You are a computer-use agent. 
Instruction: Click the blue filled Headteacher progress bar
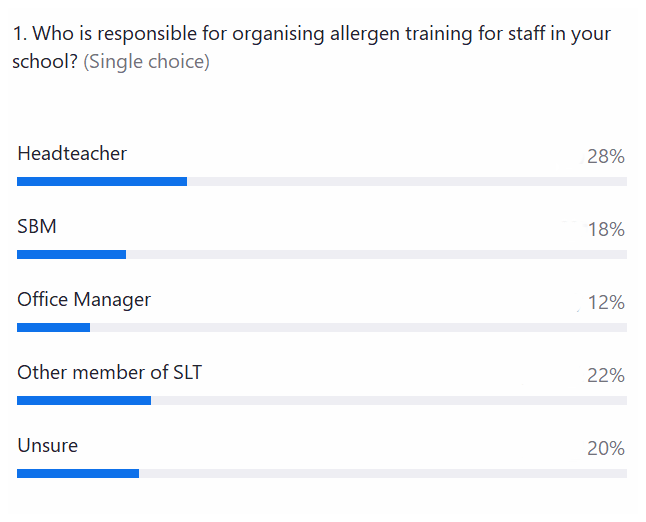[x=102, y=181]
